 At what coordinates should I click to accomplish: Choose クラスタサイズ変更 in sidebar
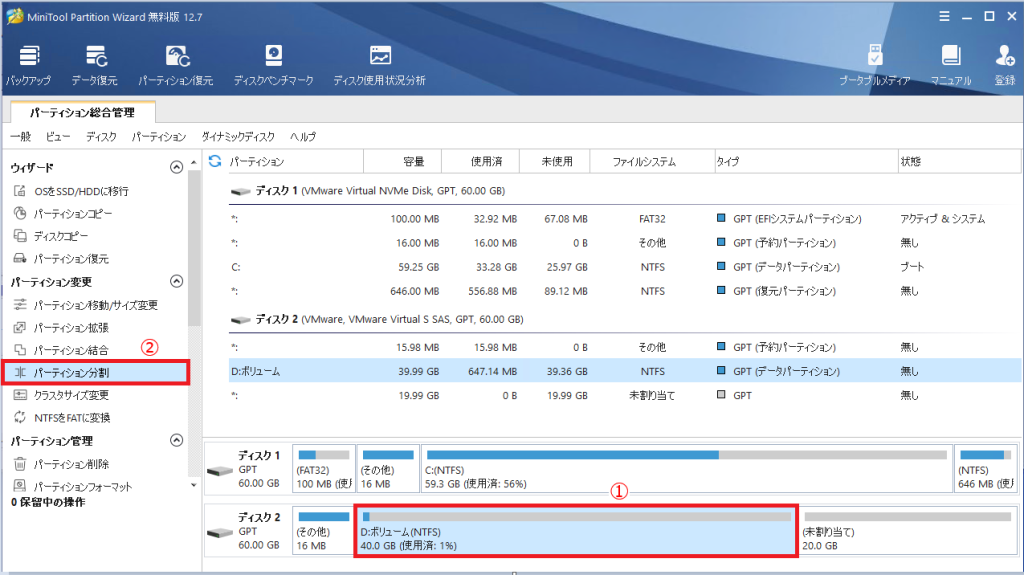point(63,395)
